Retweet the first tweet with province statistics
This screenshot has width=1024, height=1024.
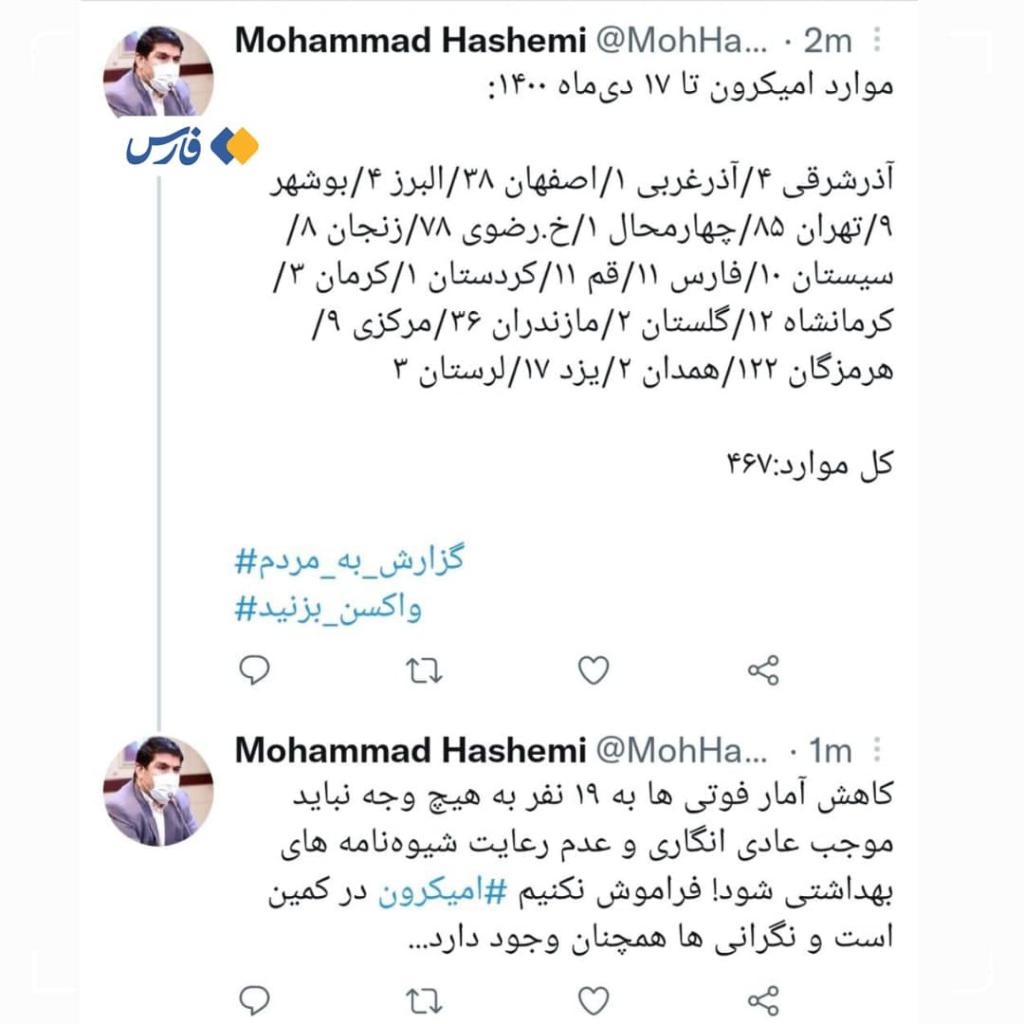click(x=424, y=671)
